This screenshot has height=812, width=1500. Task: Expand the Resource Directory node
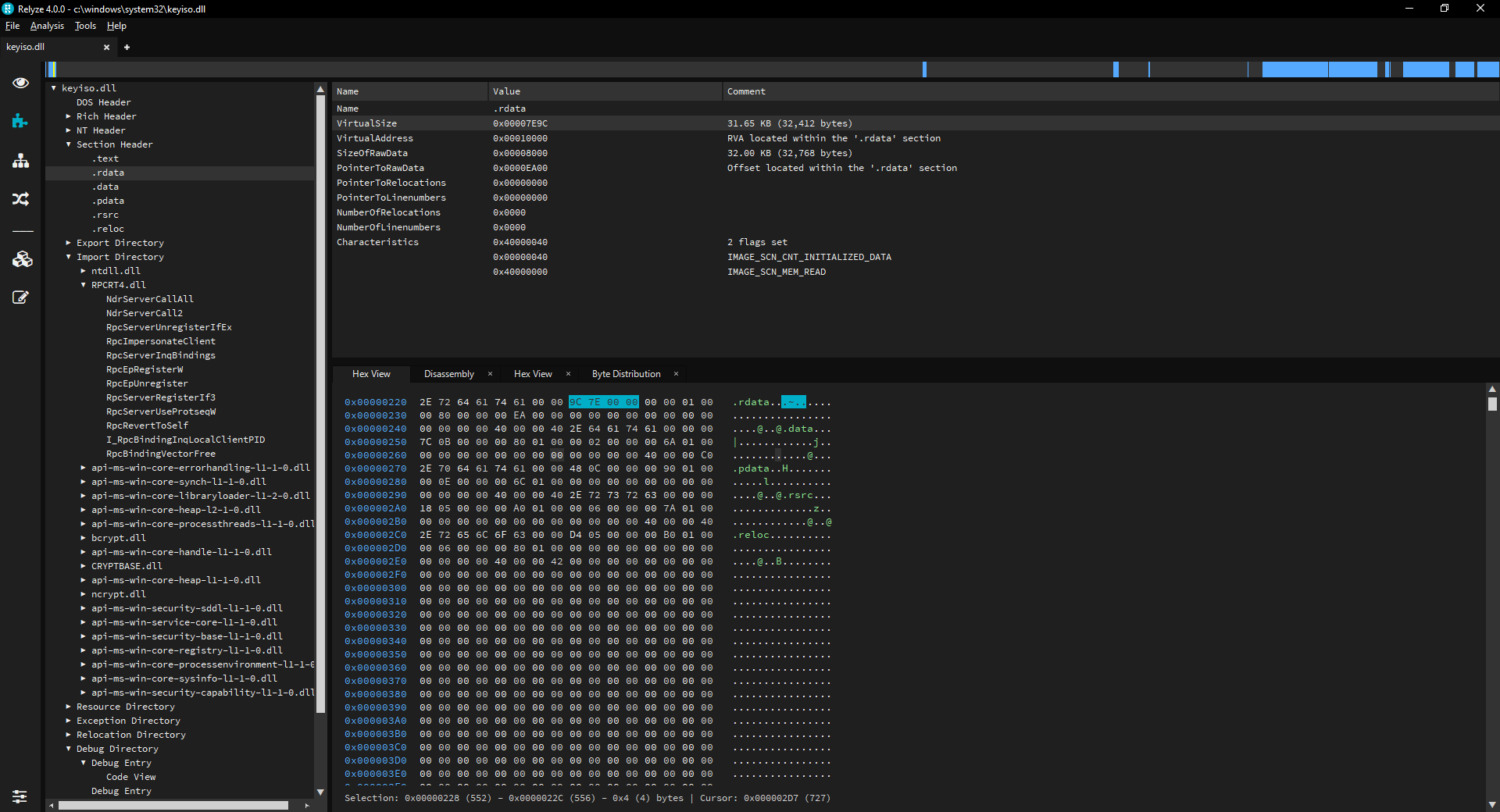coord(68,707)
